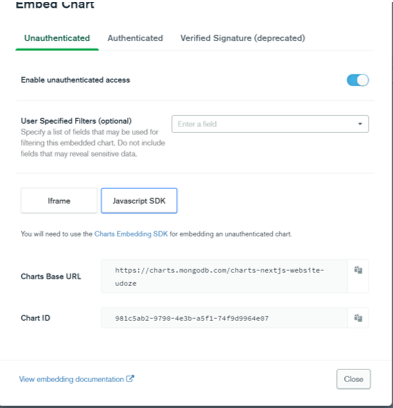Screen dimensions: 393x408
Task: Open the filter field dropdown arrow
Action: (360, 124)
